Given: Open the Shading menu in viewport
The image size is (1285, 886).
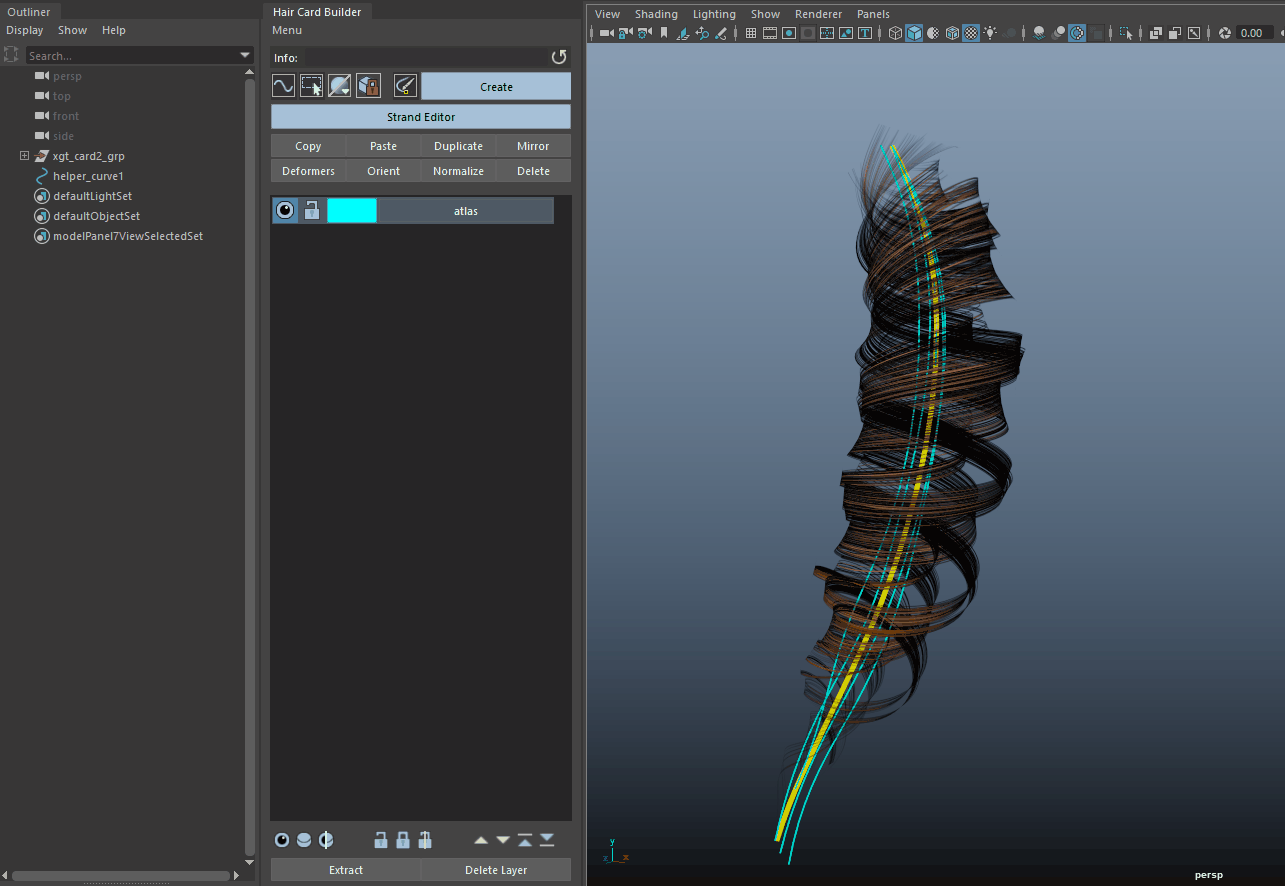Looking at the screenshot, I should 656,14.
